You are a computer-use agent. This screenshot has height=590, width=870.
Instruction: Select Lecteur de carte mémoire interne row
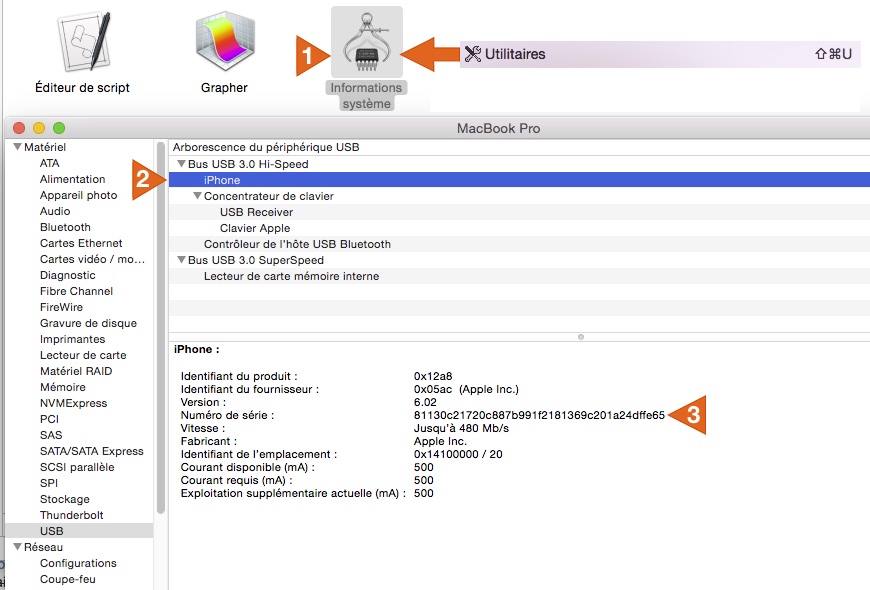519,276
